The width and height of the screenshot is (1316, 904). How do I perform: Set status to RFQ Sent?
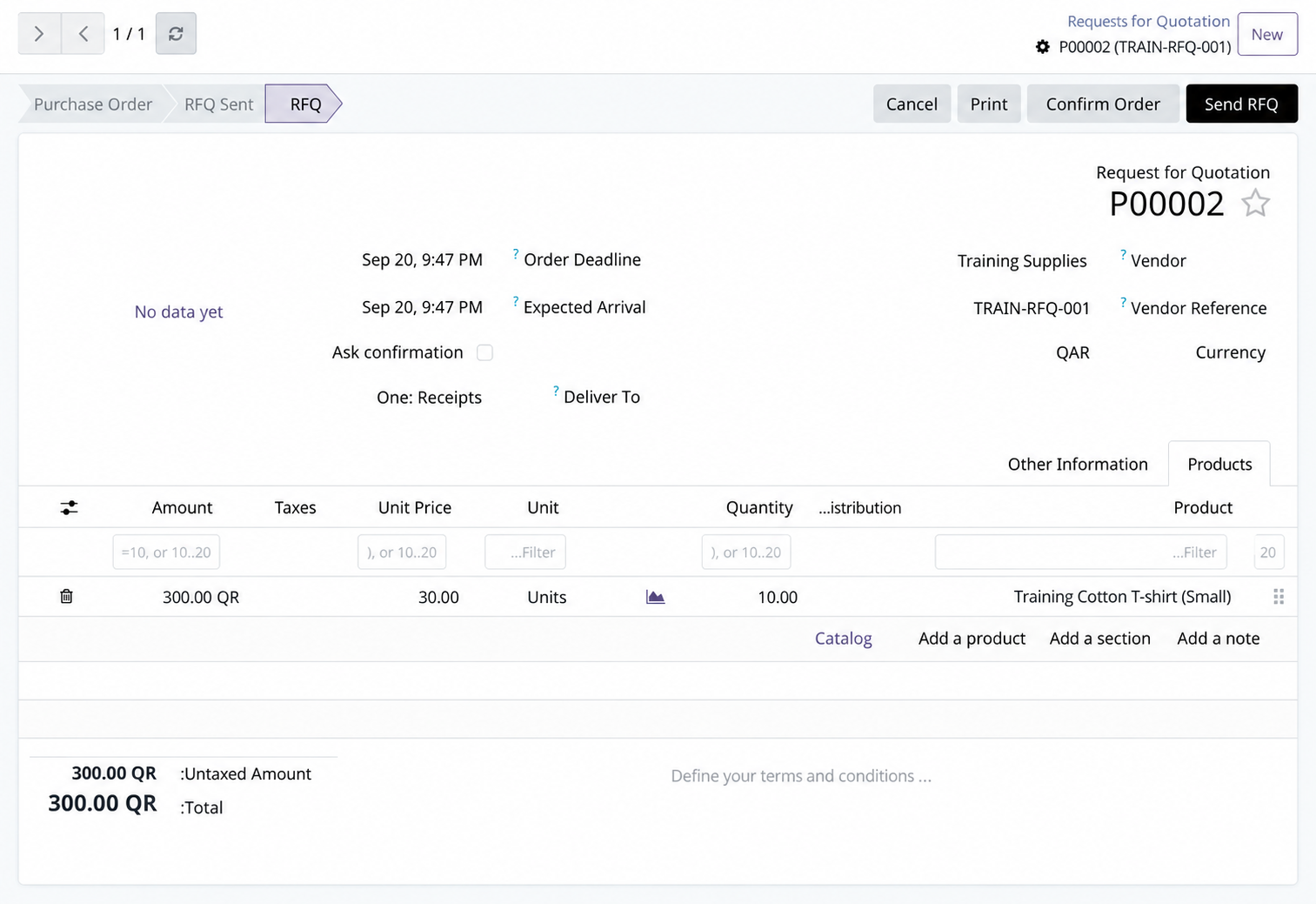click(218, 104)
